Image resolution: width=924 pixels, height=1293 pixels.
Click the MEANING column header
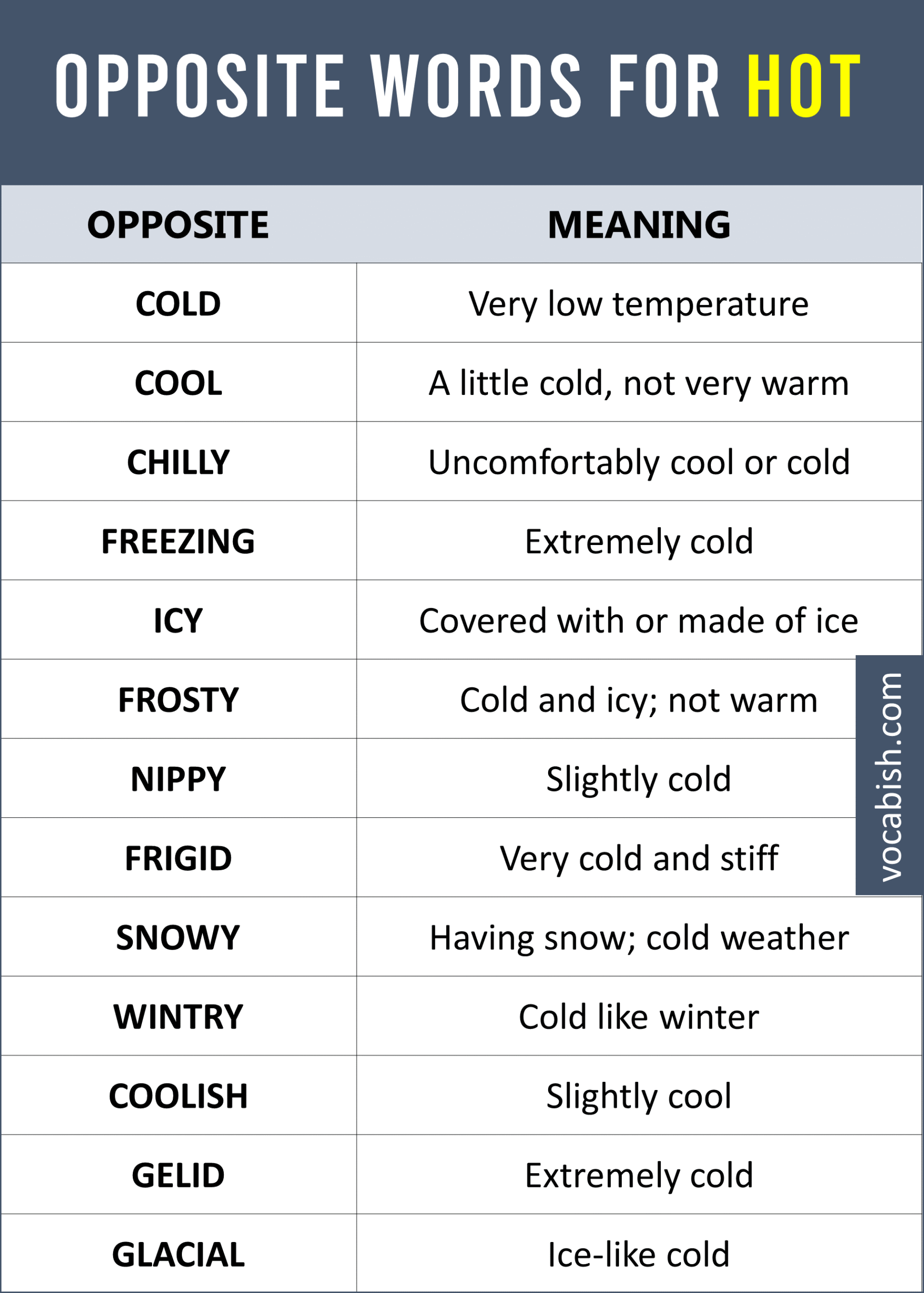(639, 225)
